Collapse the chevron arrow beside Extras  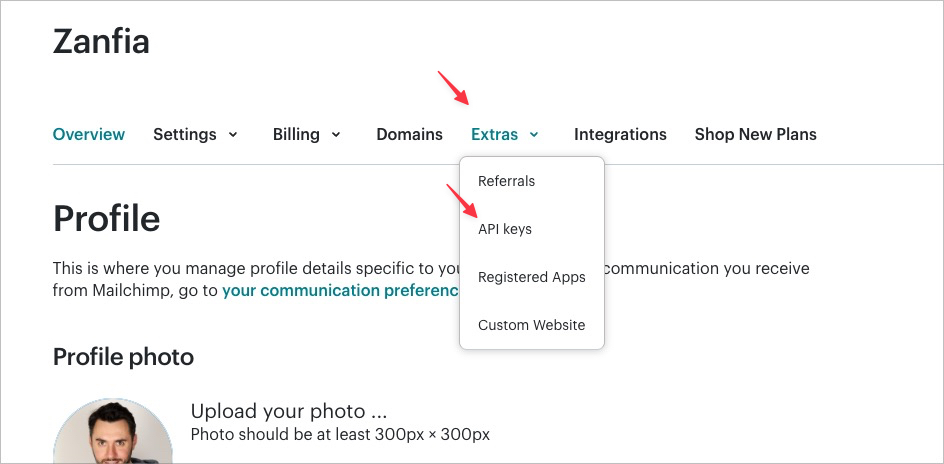click(x=534, y=135)
